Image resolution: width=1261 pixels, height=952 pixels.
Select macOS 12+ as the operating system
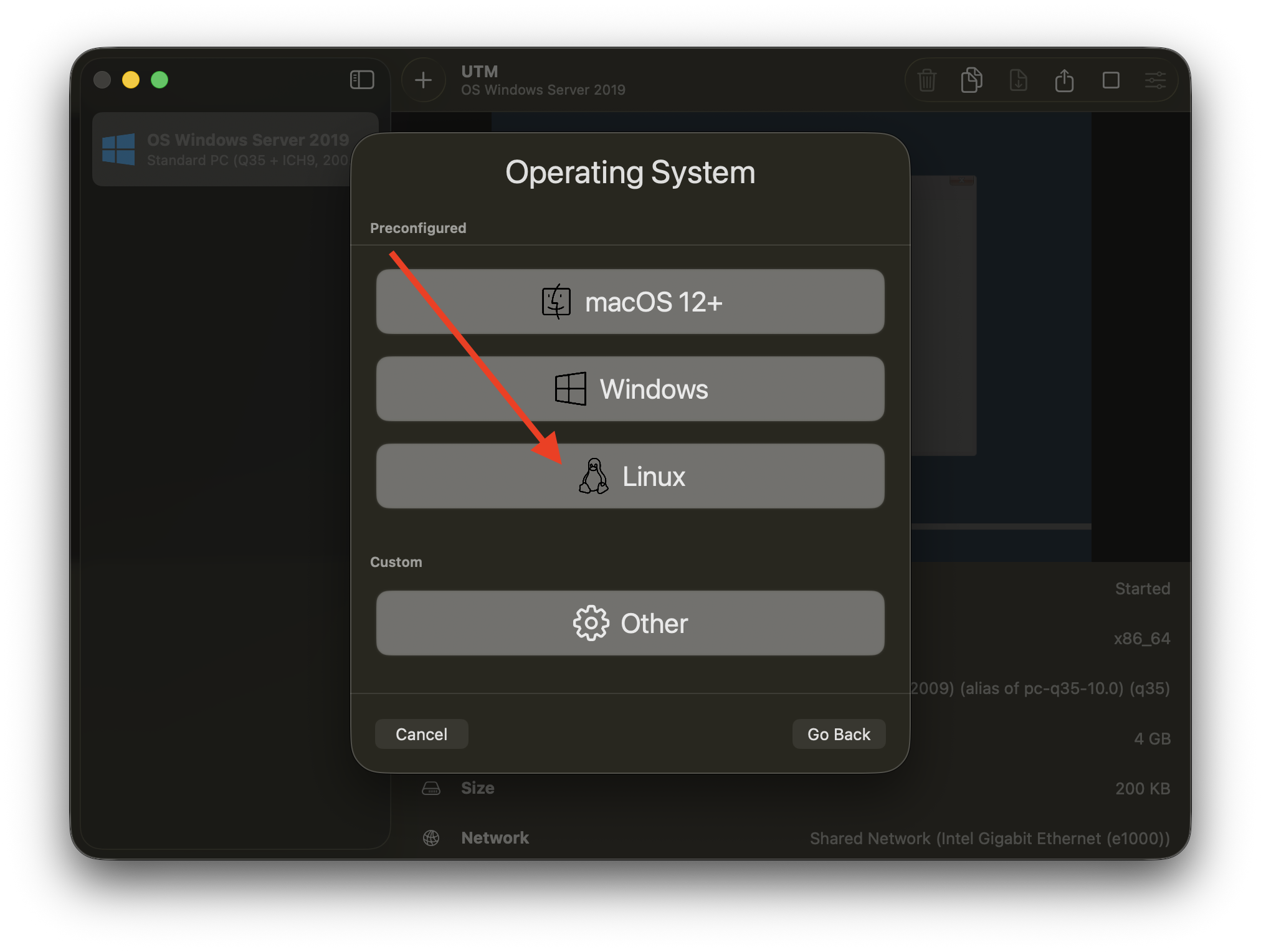pyautogui.click(x=630, y=302)
